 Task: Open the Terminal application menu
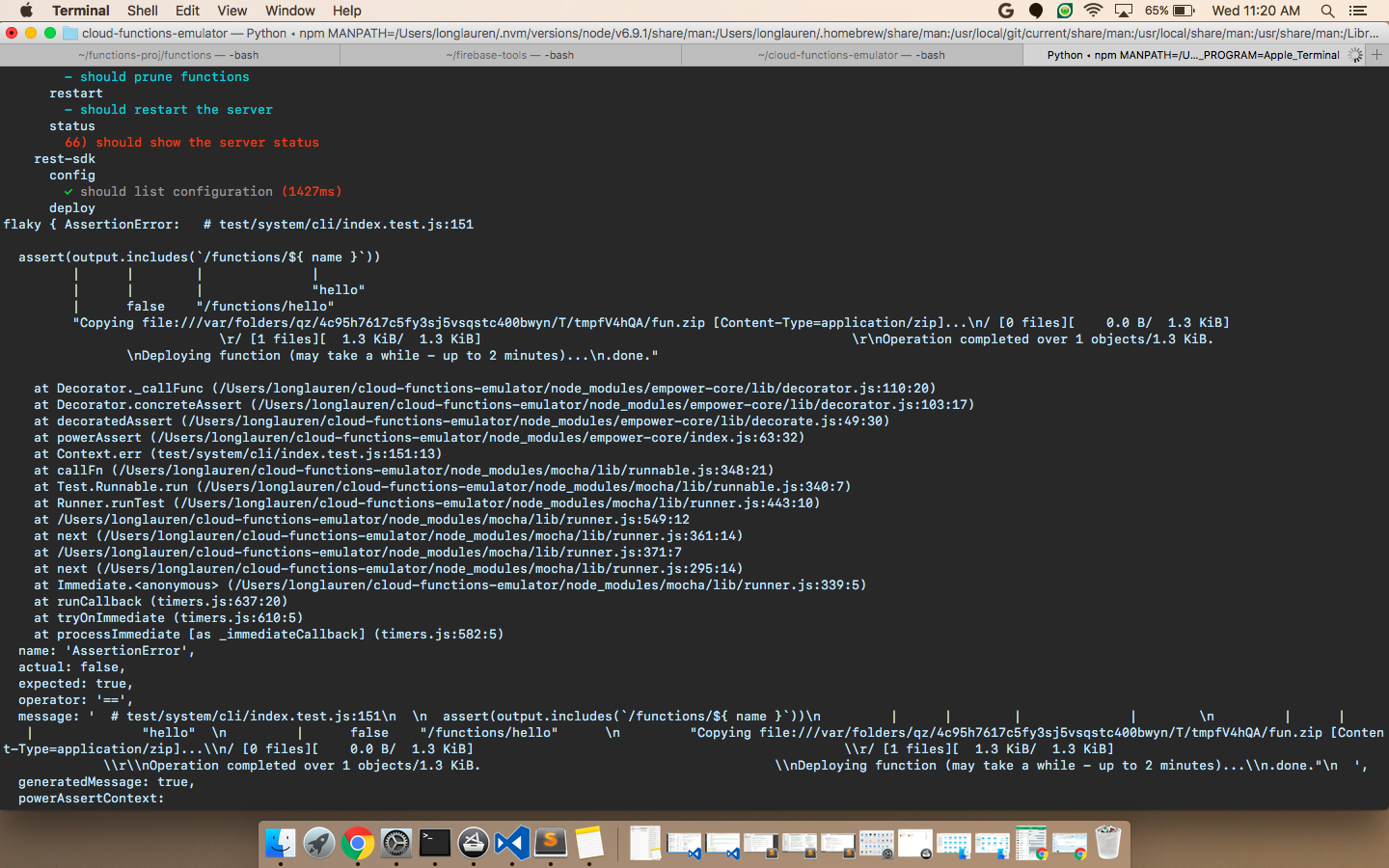tap(81, 11)
